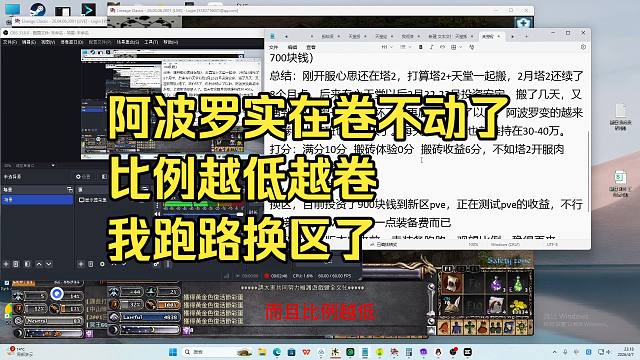The width and height of the screenshot is (640, 360).
Task: Select the display capture source in OBS
Action: [93, 200]
